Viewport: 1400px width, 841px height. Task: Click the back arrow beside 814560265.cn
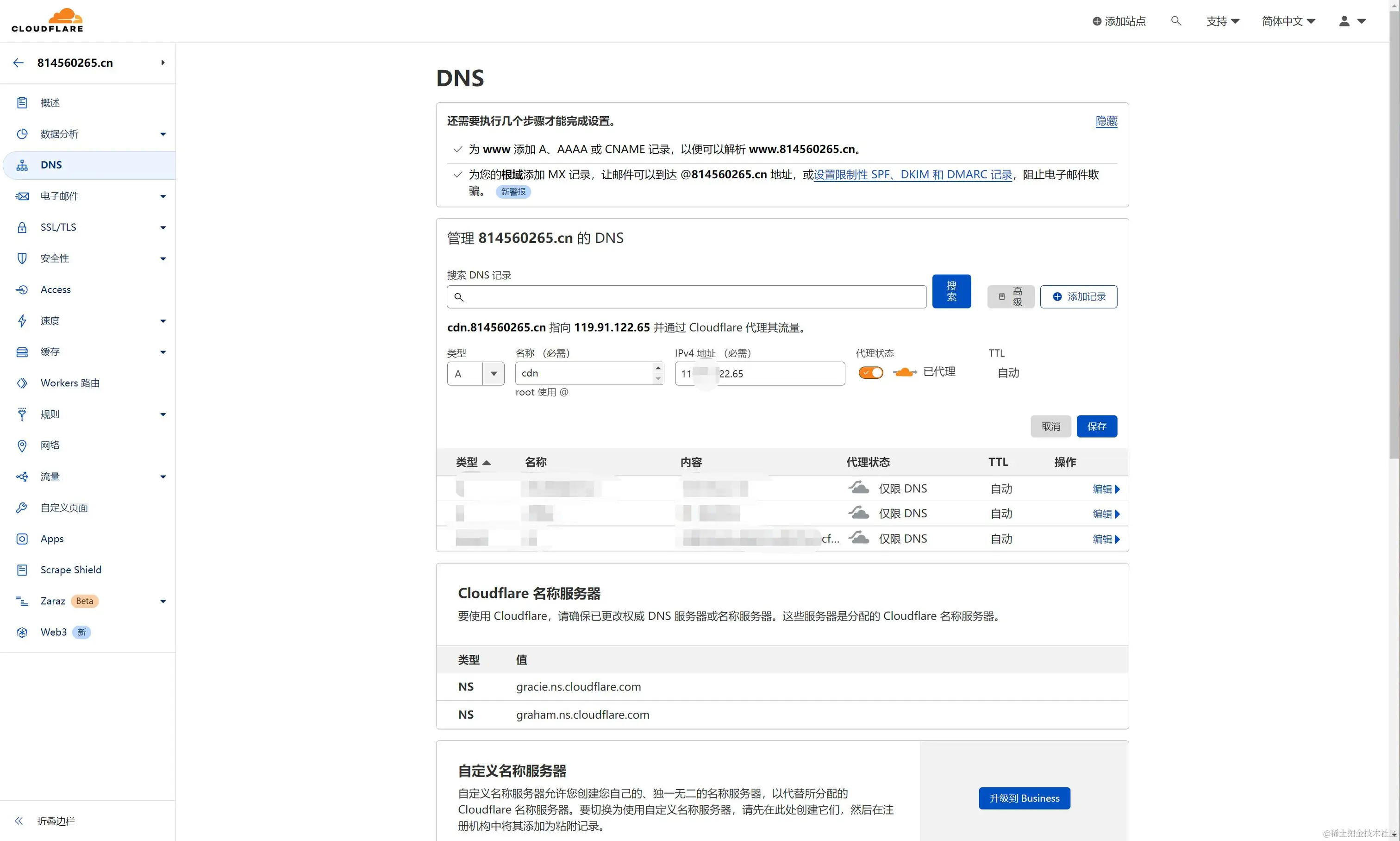pos(19,63)
